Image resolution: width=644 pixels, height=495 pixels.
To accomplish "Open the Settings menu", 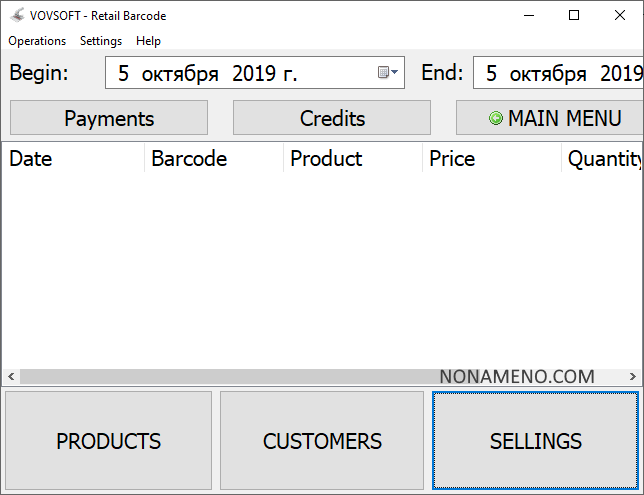I will 101,41.
